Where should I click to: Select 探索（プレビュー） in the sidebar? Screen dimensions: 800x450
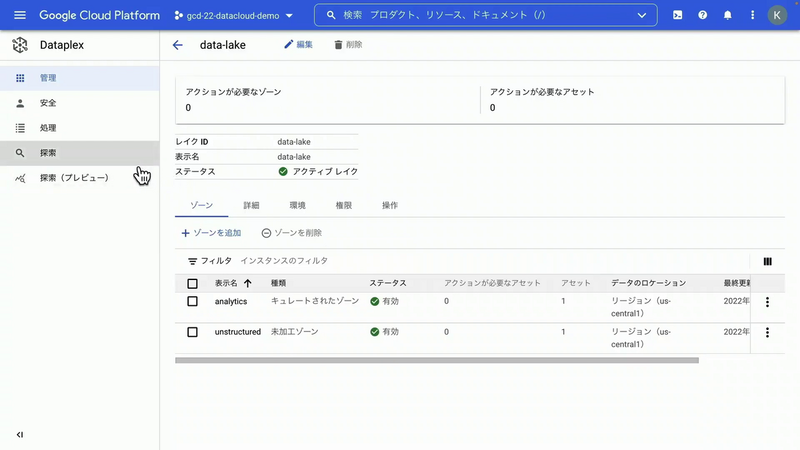(x=80, y=178)
